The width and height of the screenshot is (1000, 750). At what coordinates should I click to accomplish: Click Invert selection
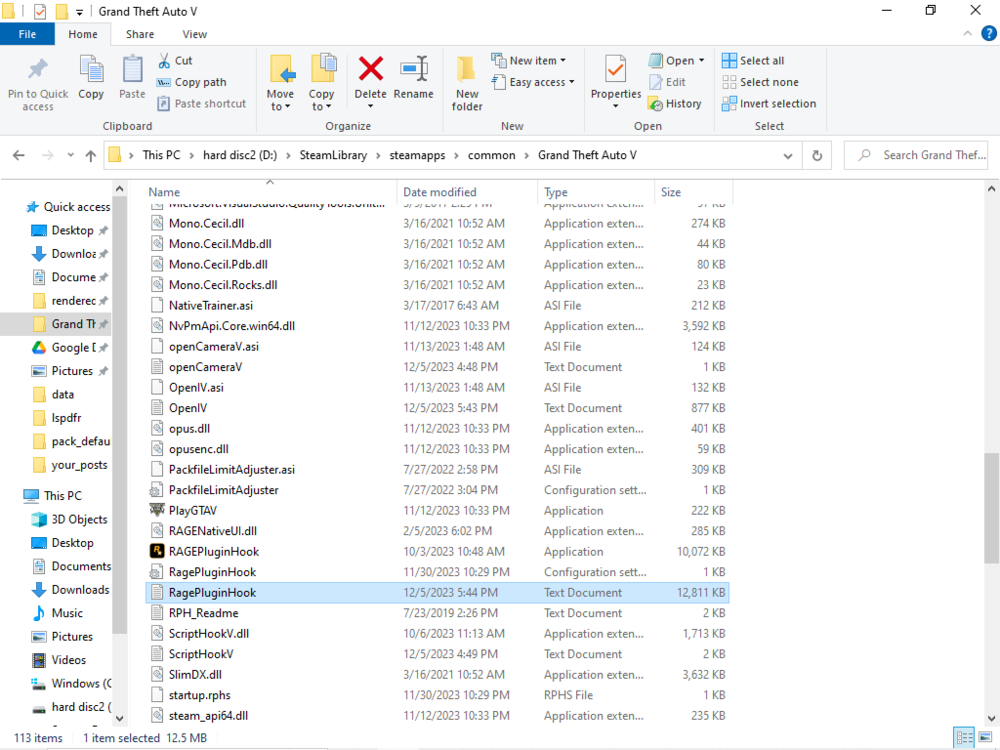point(769,103)
